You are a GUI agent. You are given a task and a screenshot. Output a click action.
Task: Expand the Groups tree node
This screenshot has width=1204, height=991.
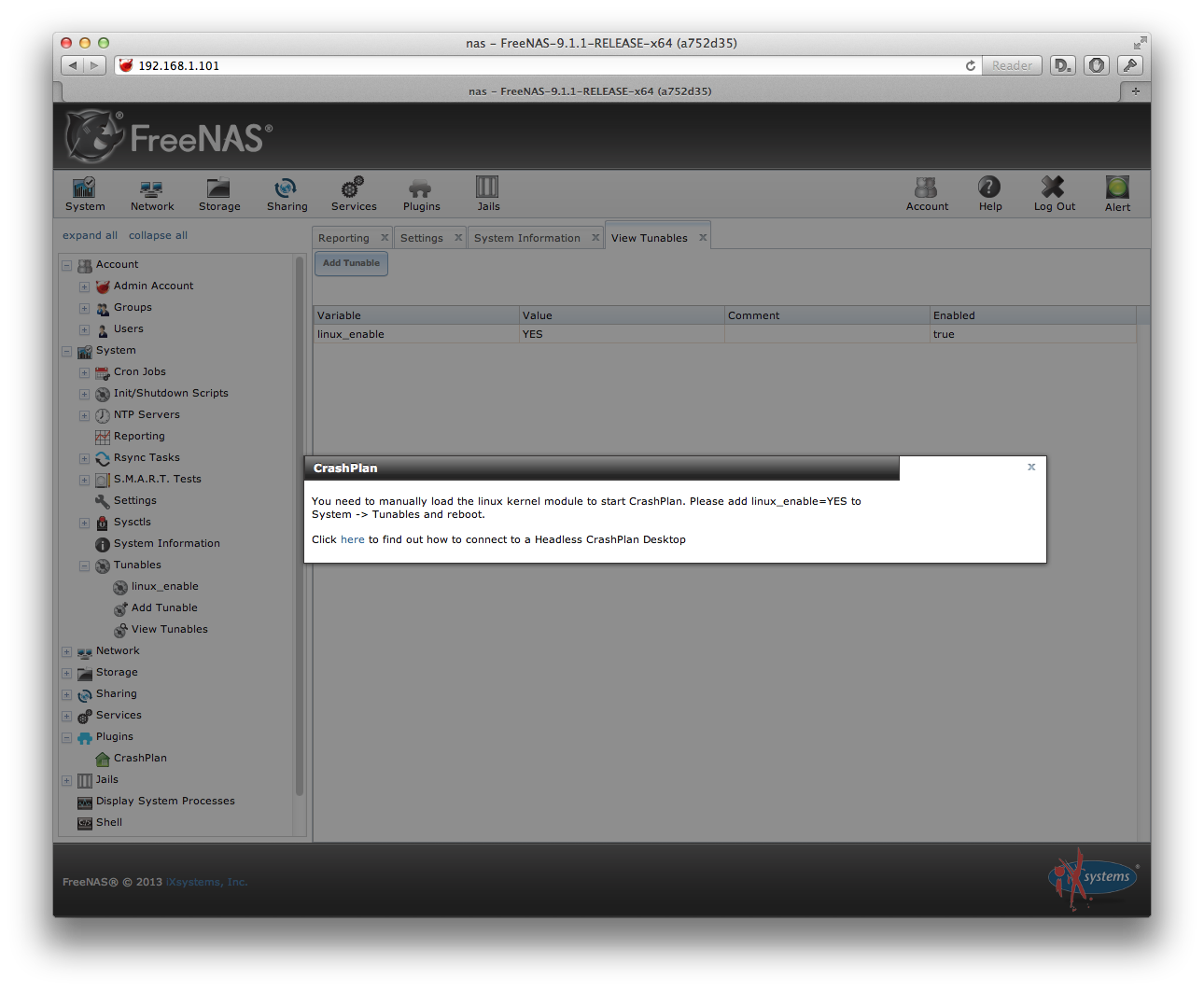(x=84, y=308)
